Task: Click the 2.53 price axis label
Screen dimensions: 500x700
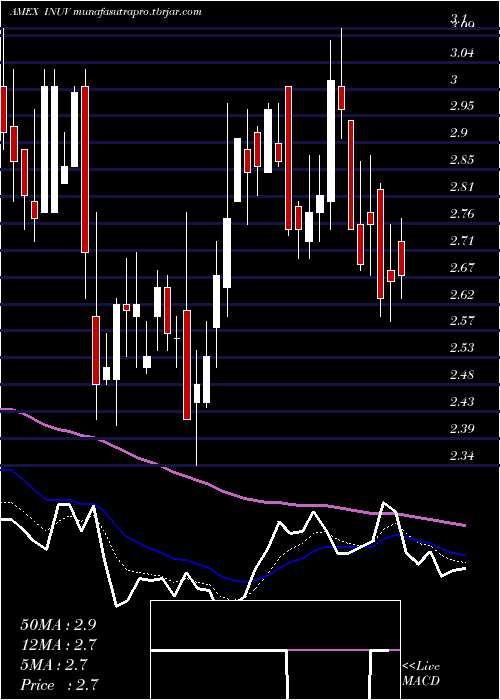Action: [462, 347]
